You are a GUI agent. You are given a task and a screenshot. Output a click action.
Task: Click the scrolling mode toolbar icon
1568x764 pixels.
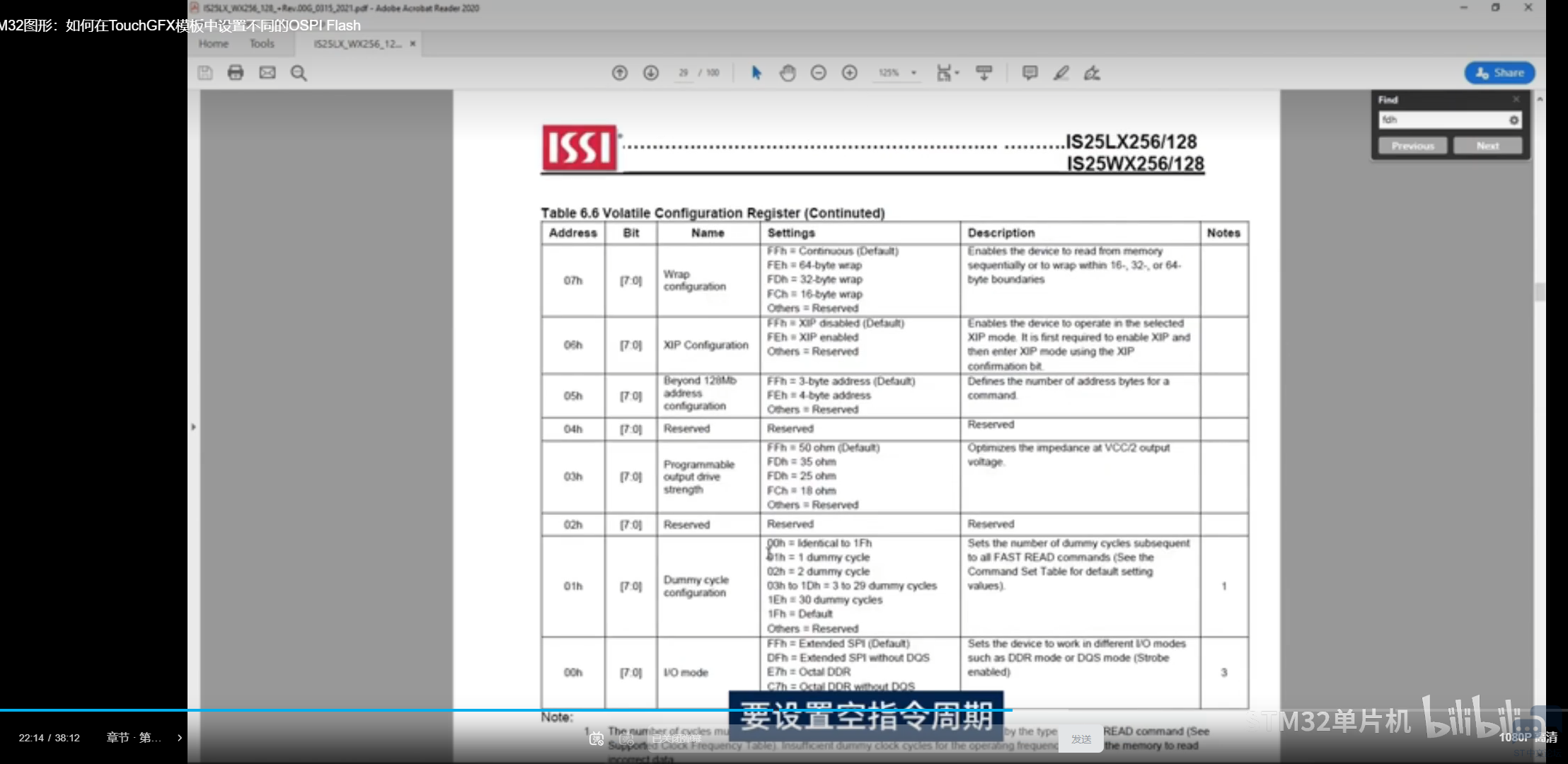984,73
